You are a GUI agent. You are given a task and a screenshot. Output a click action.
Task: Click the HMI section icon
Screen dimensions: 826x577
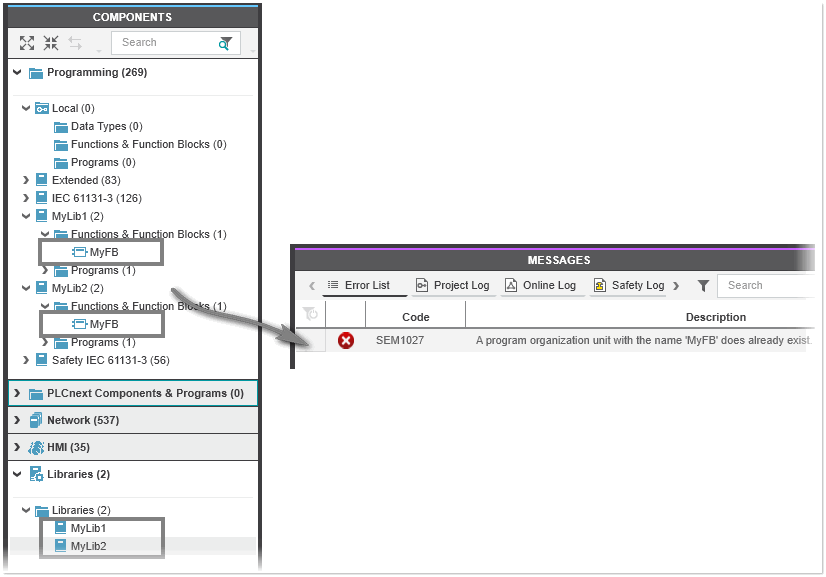click(x=36, y=447)
